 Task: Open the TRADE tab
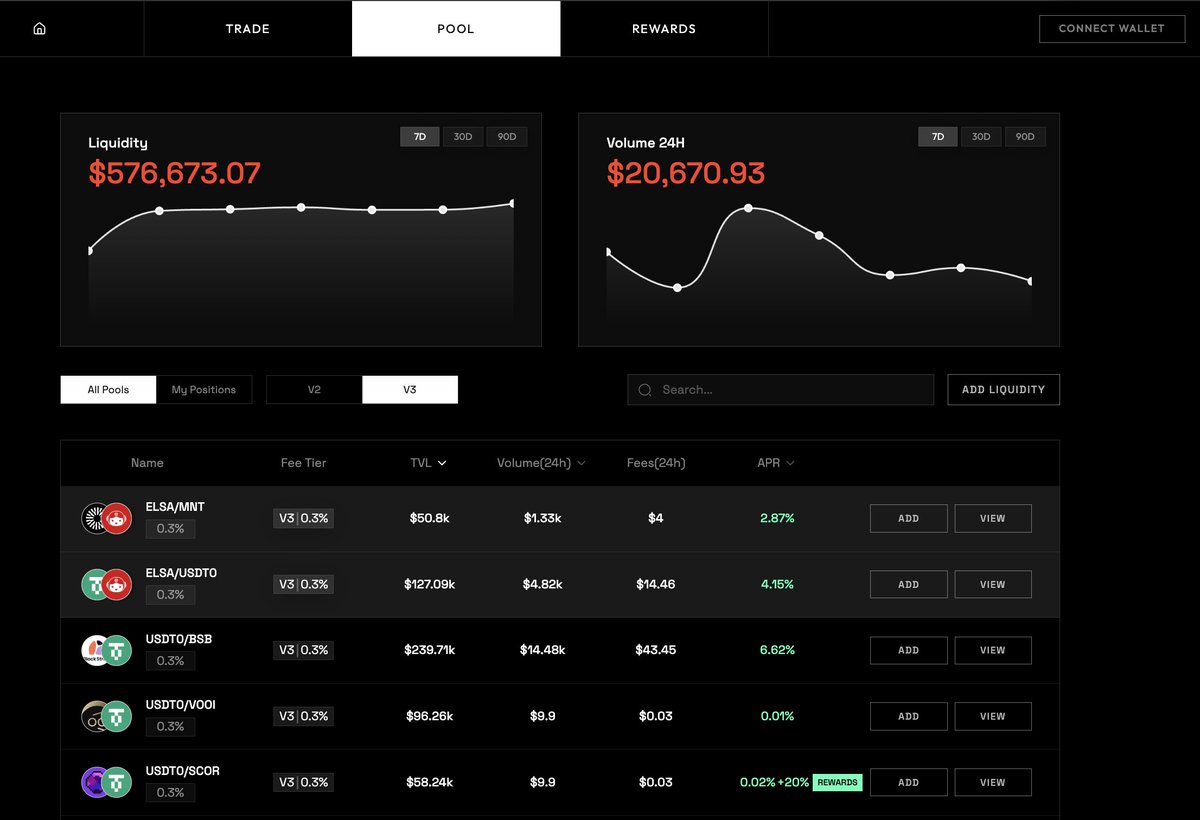click(248, 29)
